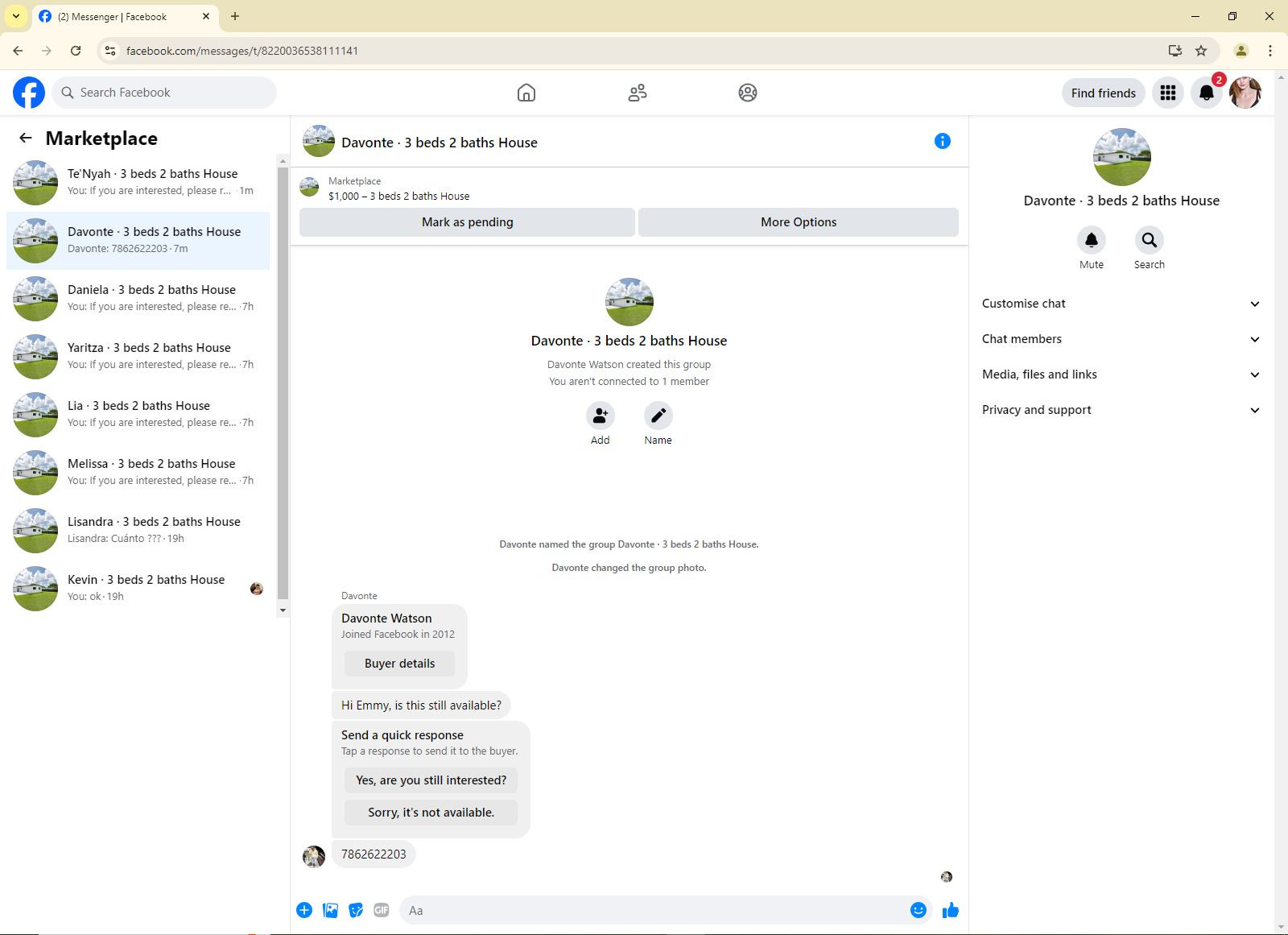Click the message bubble '7862622203'
The height and width of the screenshot is (935, 1288).
point(374,854)
